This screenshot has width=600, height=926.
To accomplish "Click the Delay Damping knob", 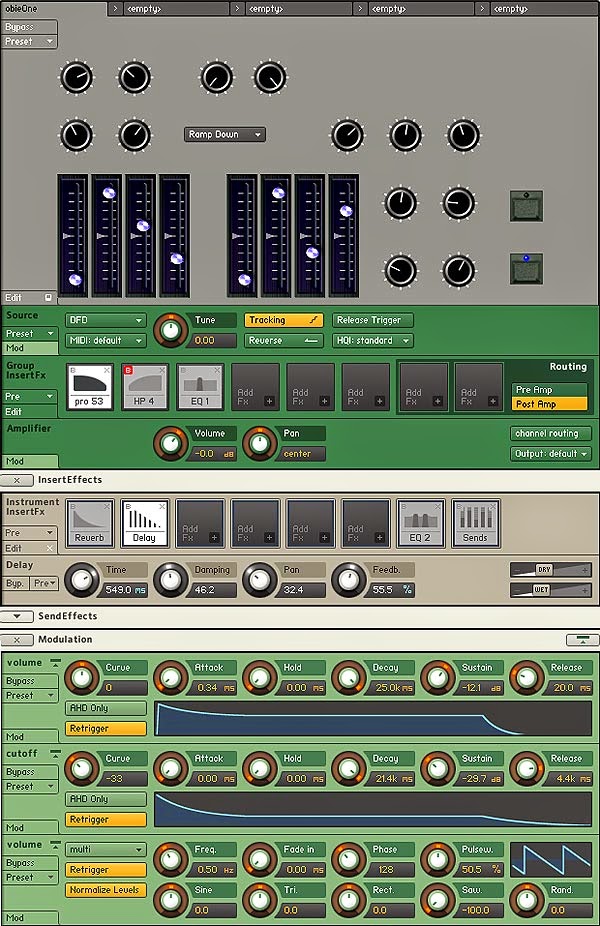I will 171,580.
